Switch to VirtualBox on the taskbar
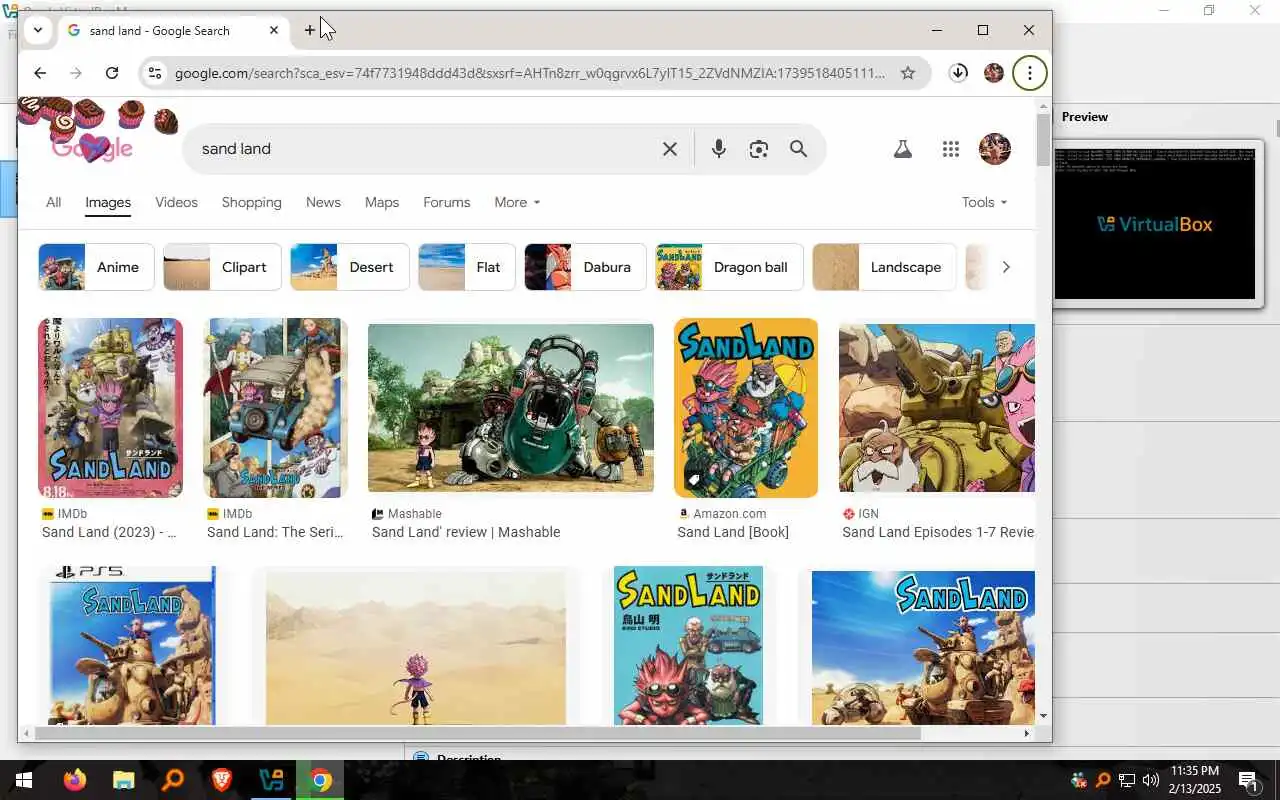 tap(271, 780)
